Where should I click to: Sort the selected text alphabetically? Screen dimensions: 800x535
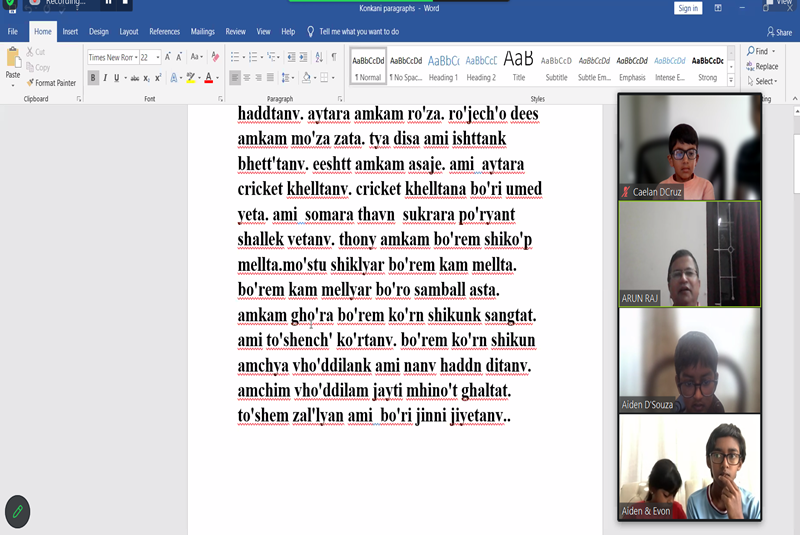319,57
